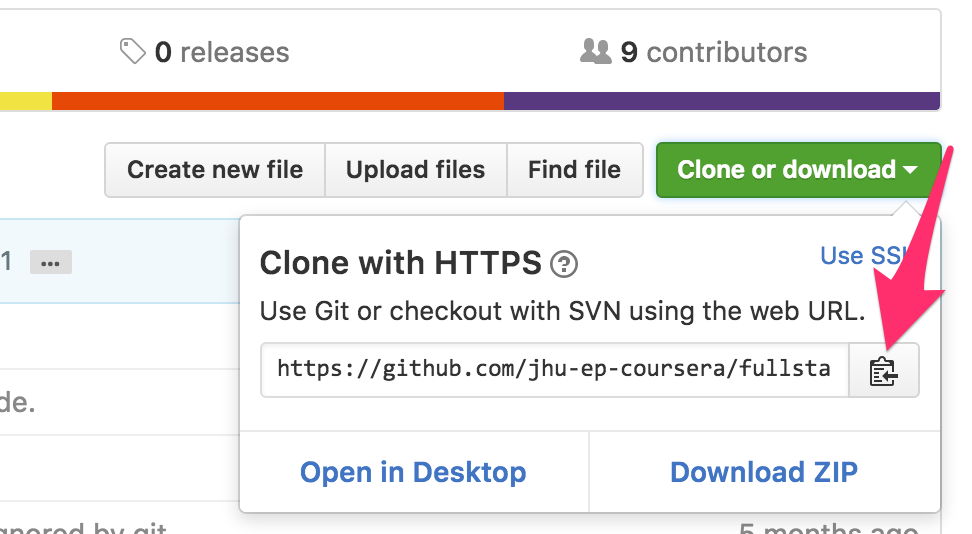Image resolution: width=972 pixels, height=534 pixels.
Task: Select Download ZIP
Action: click(x=764, y=472)
